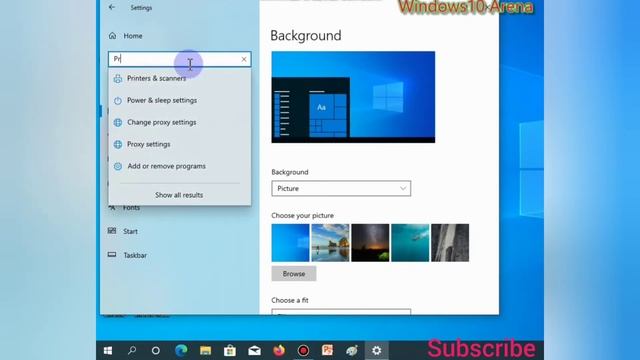Screen dimensions: 640x360
Task: Launch Firefox from taskbar
Action: pyautogui.click(x=279, y=351)
